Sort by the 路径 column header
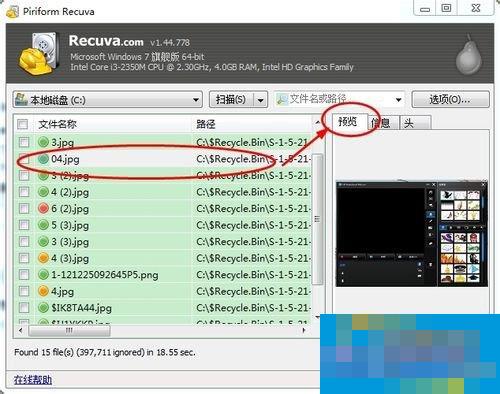Image resolution: width=500 pixels, height=394 pixels. [206, 124]
